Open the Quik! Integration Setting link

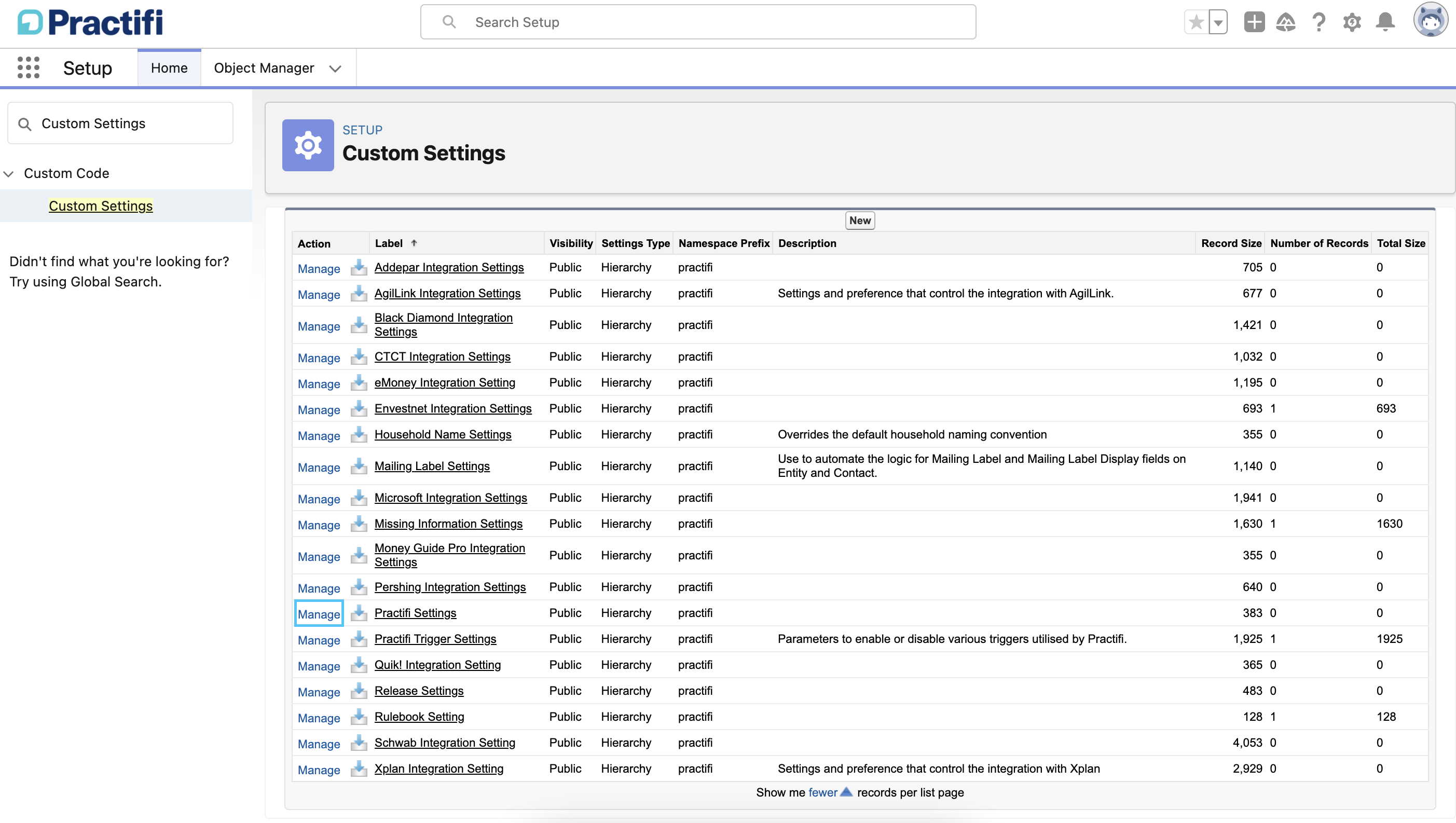click(x=437, y=665)
